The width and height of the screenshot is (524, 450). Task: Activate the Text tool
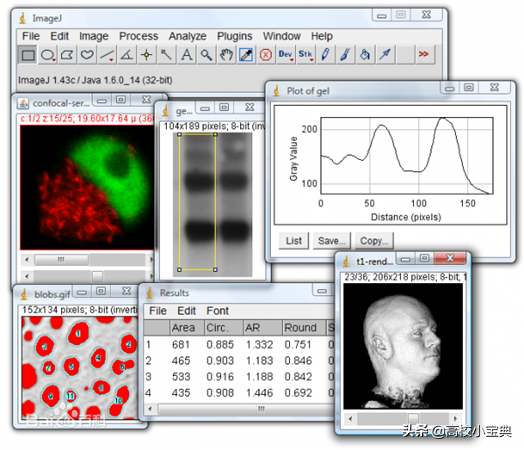[186, 55]
